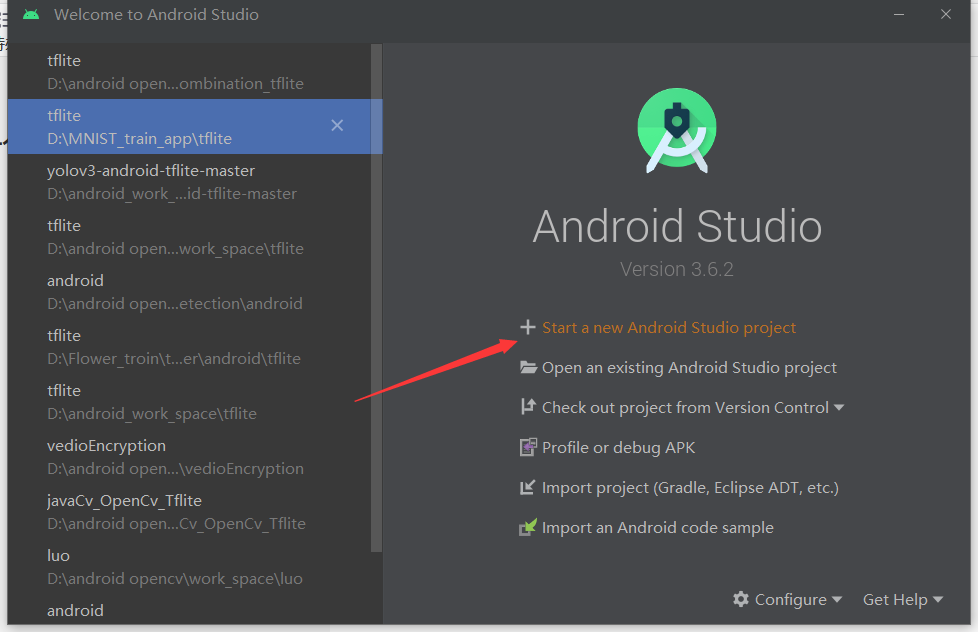Click the Configure gear icon

(740, 599)
